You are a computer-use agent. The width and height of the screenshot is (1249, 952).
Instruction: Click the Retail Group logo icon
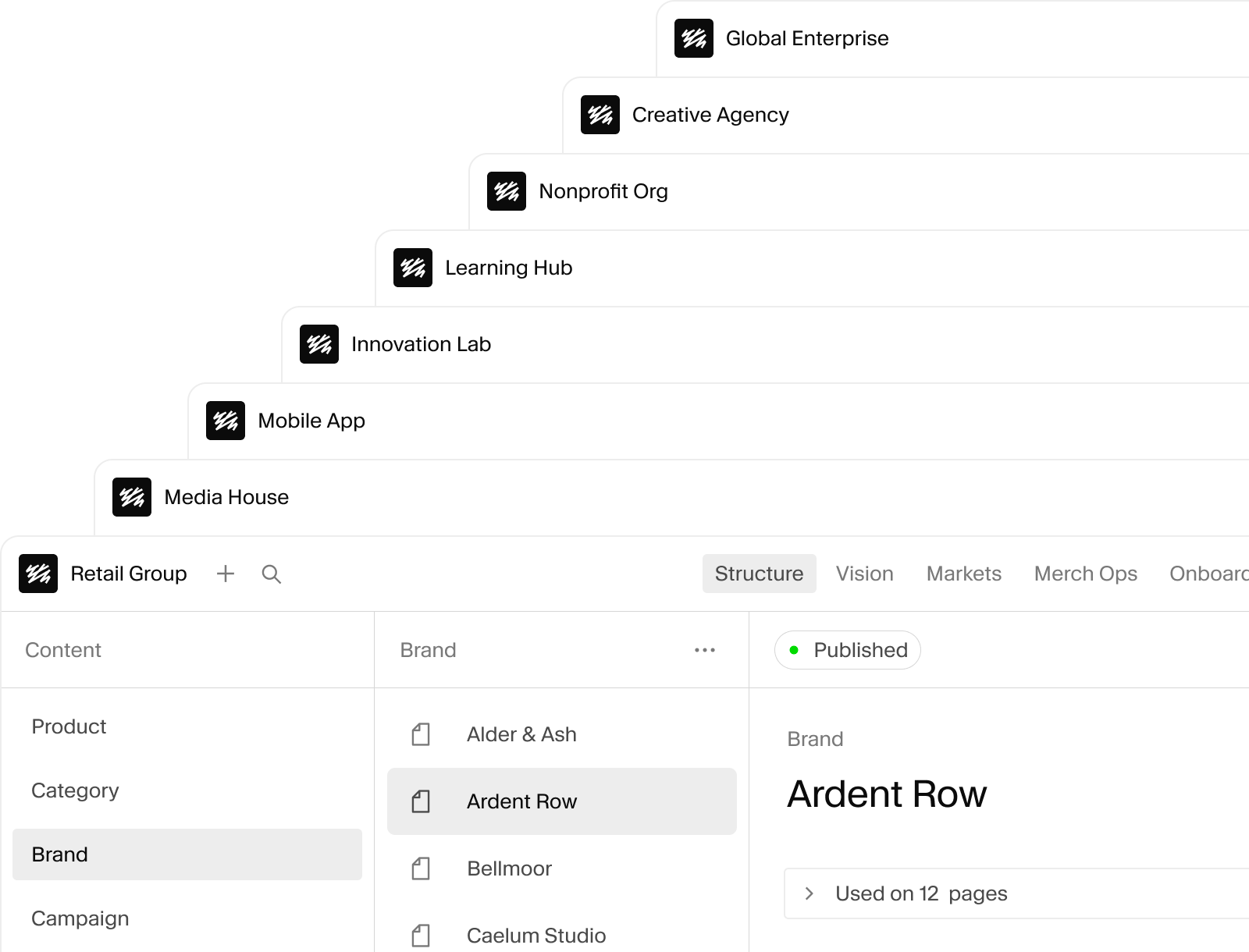[38, 574]
